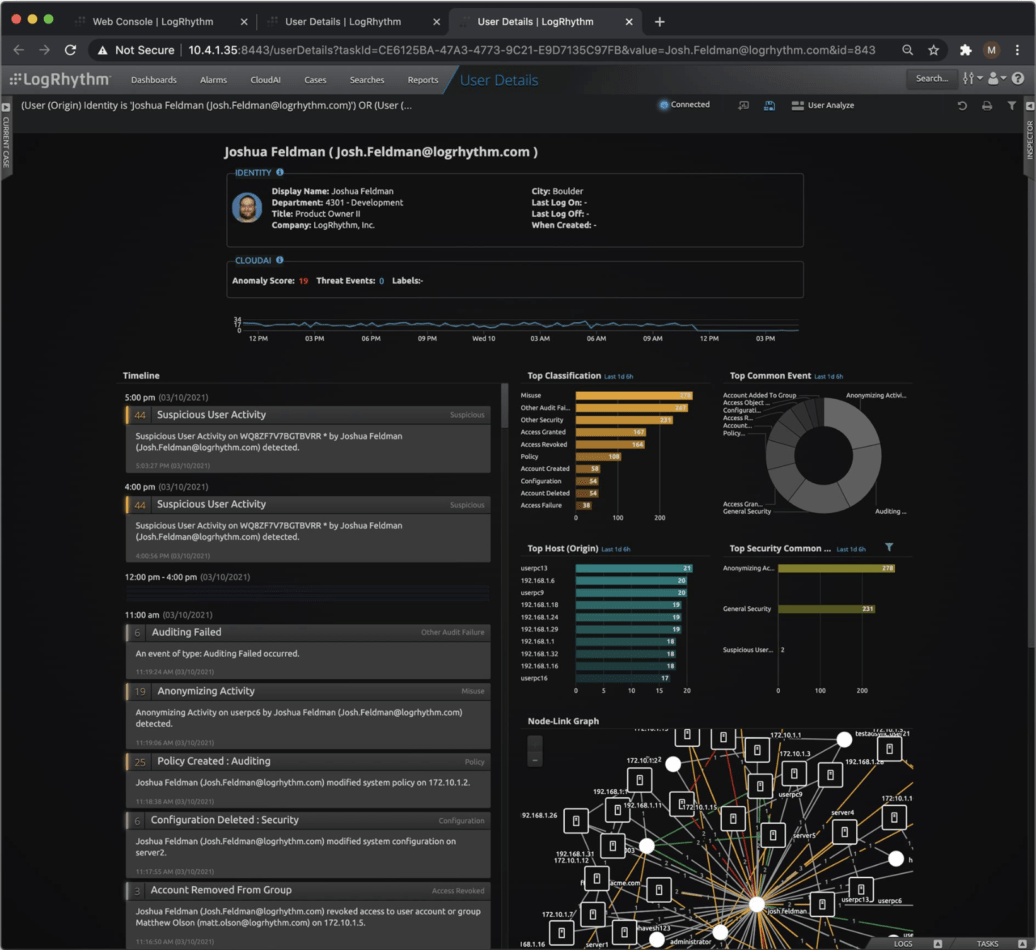Toggle the add-to-case icon near User Analyze

[743, 105]
